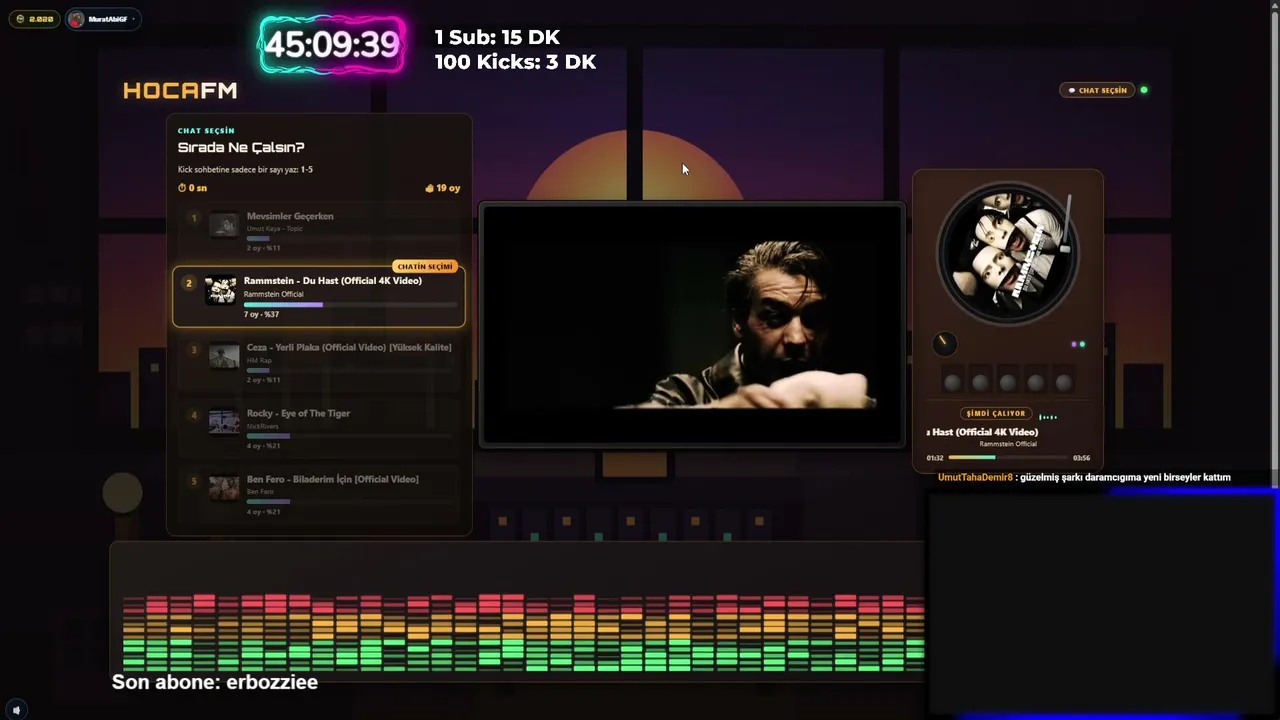Select Rammstein - Du Hast song title in the vote list

tap(332, 281)
